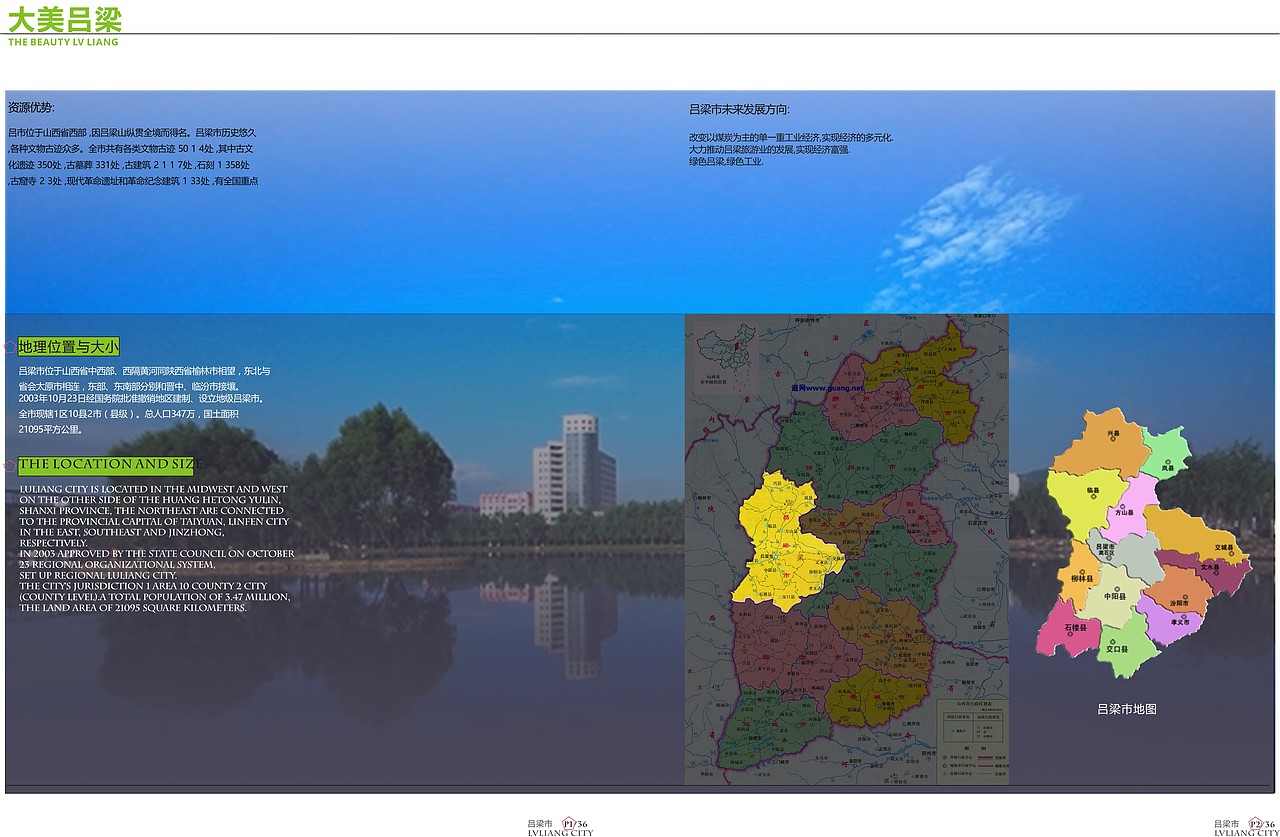The height and width of the screenshot is (837, 1280).
Task: Click the THE LOCATION AND SIZE heading label
Action: click(x=105, y=465)
